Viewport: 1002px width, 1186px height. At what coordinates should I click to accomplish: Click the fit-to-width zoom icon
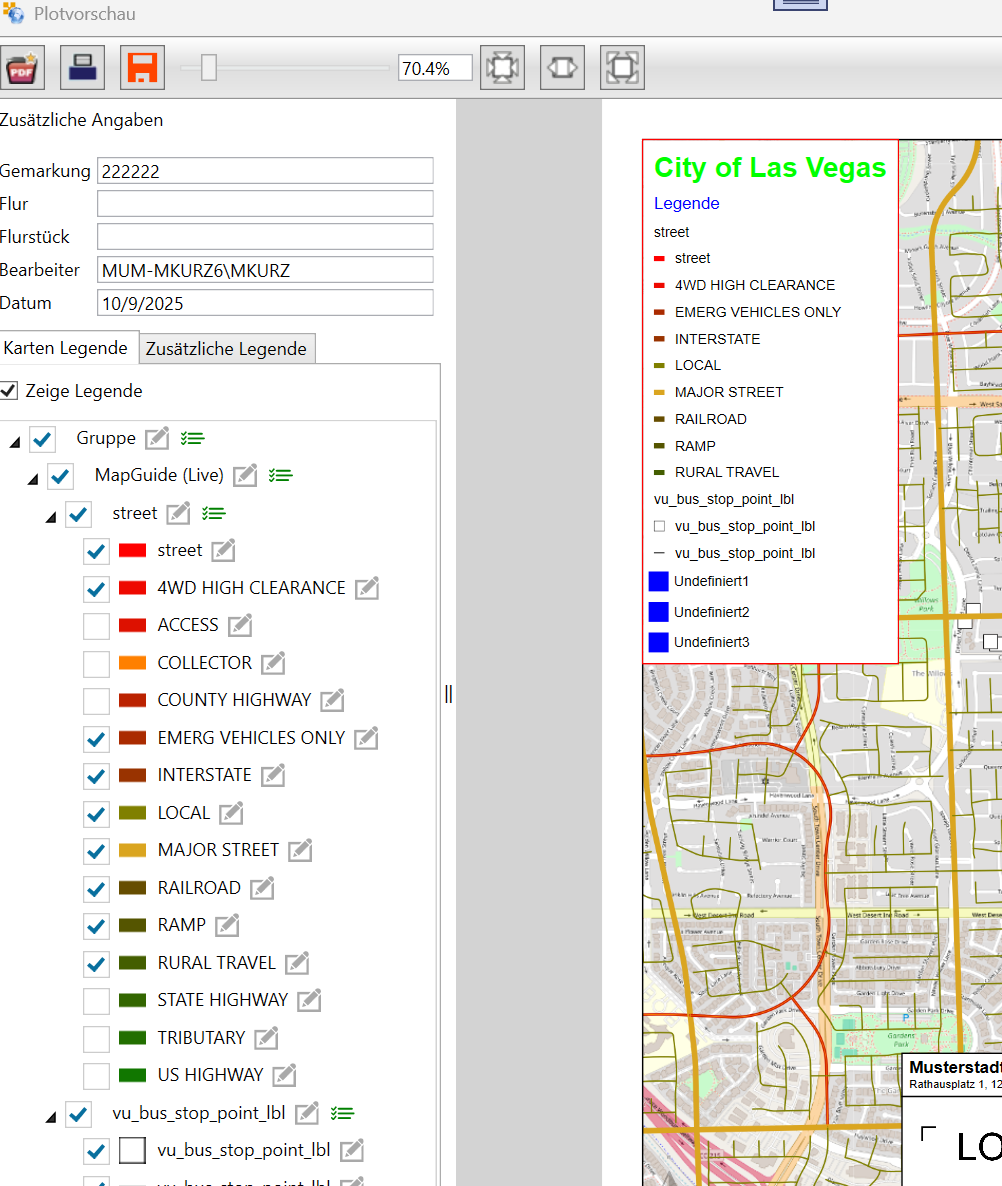(x=562, y=68)
